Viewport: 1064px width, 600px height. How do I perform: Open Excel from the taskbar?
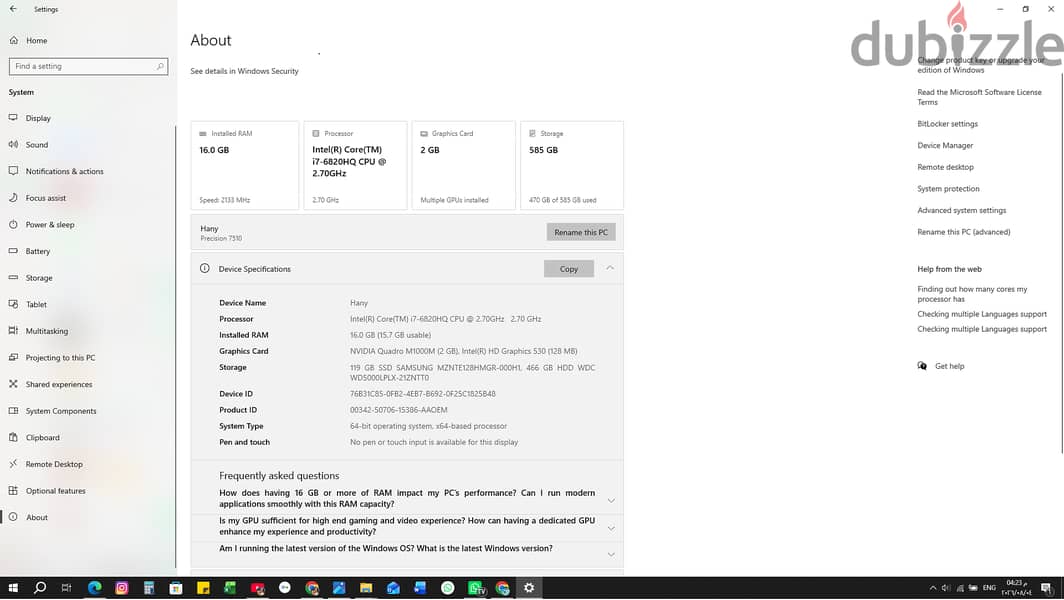click(230, 588)
